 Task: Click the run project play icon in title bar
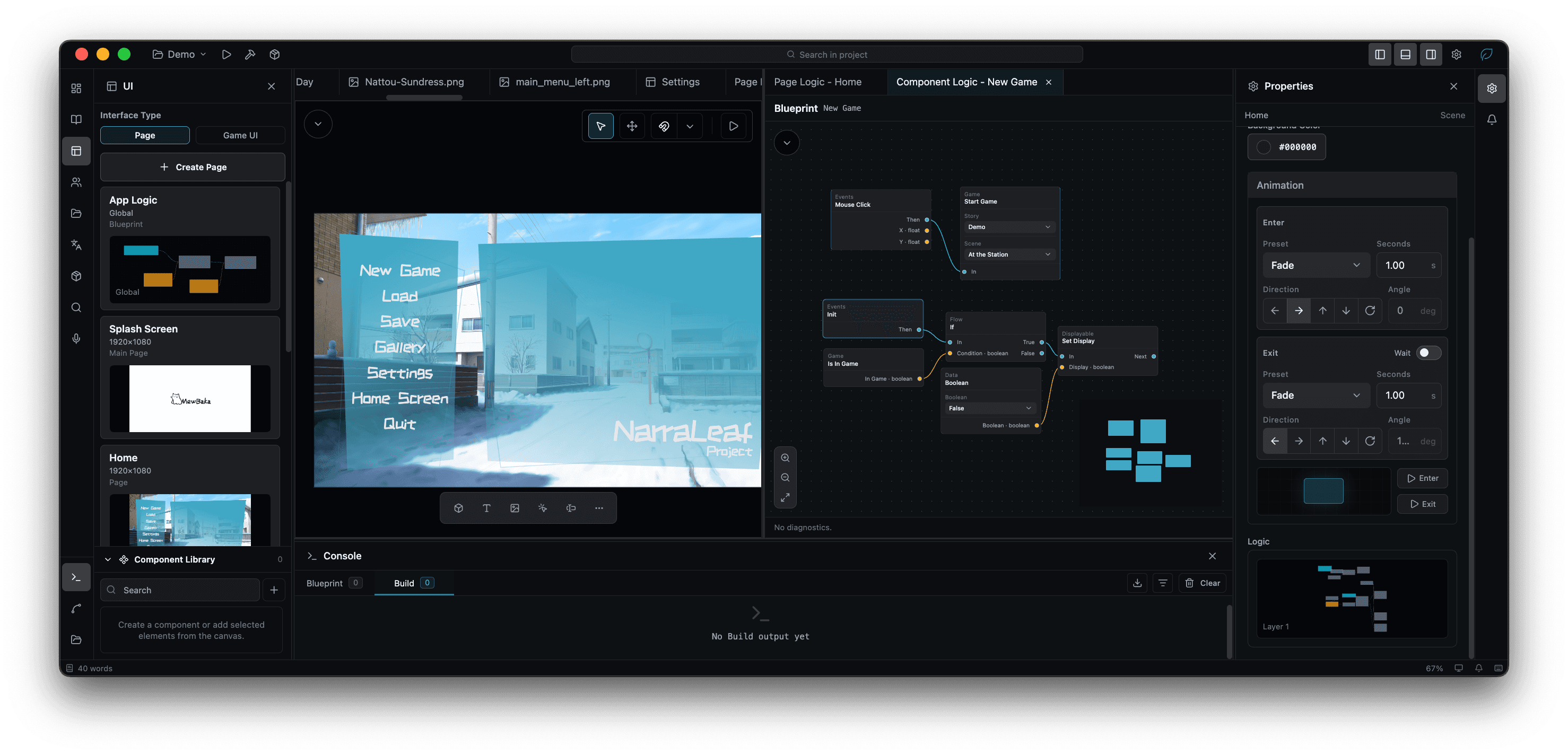(x=226, y=54)
